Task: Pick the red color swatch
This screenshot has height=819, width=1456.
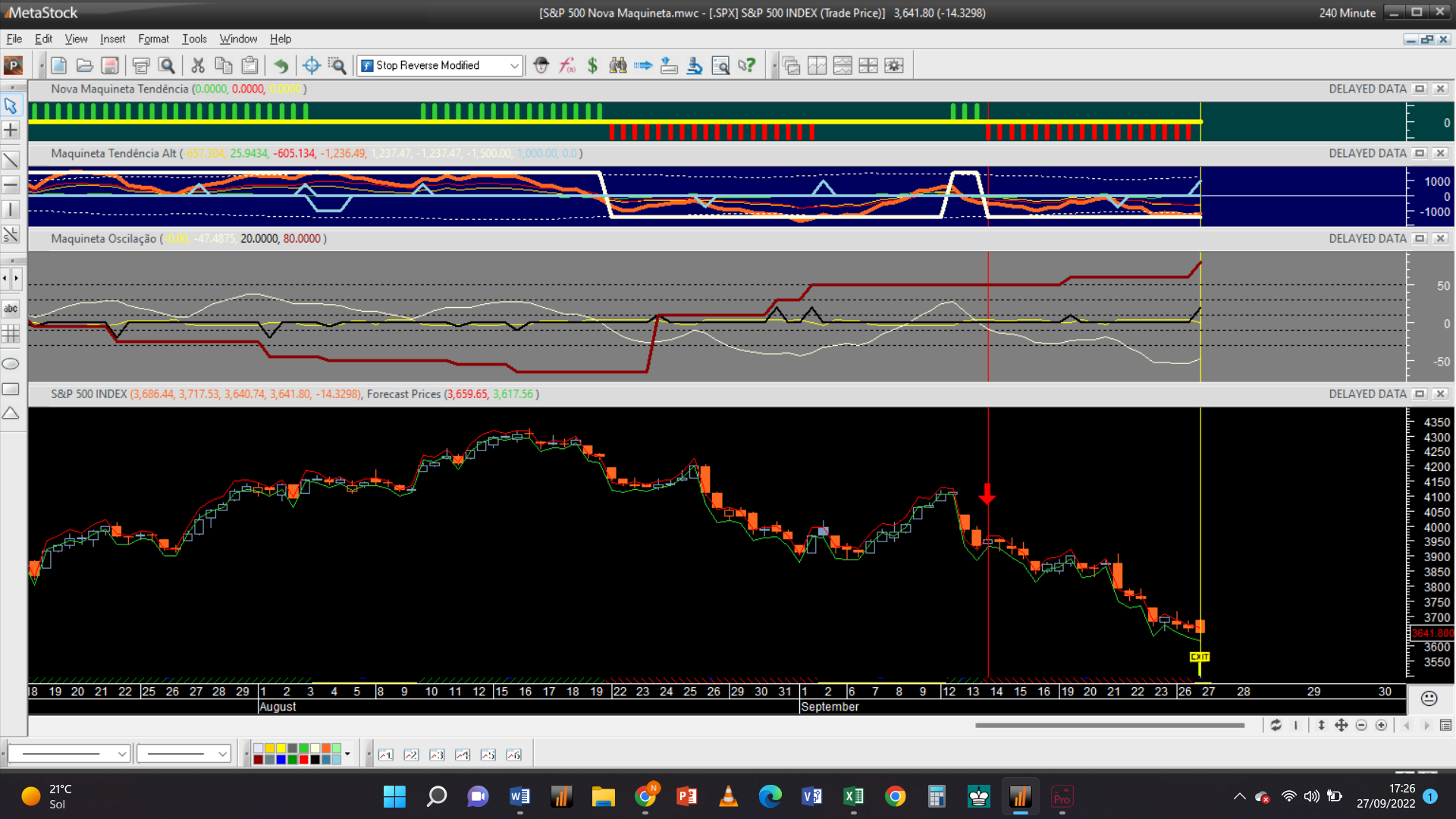Action: tap(304, 759)
